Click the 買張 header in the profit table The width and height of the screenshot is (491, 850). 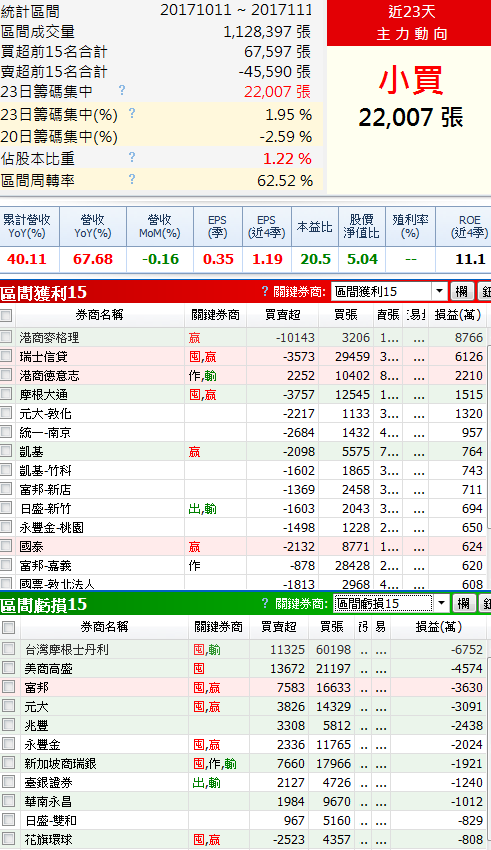346,315
